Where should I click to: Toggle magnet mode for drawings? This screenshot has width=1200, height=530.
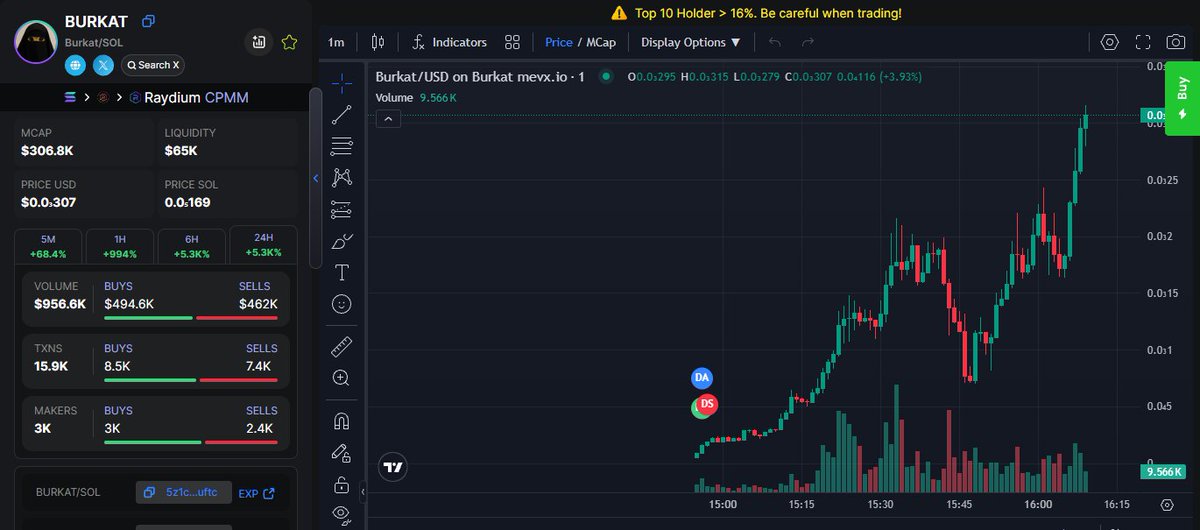pos(341,421)
